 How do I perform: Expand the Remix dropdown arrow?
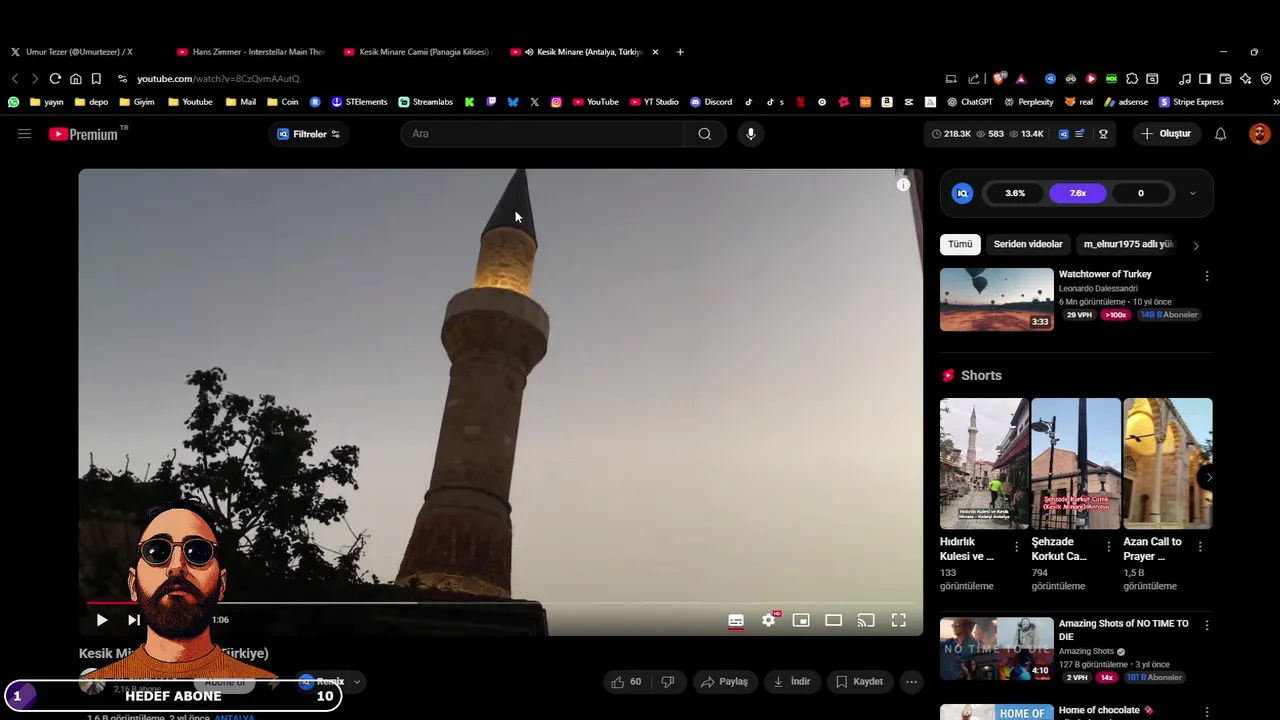point(356,682)
